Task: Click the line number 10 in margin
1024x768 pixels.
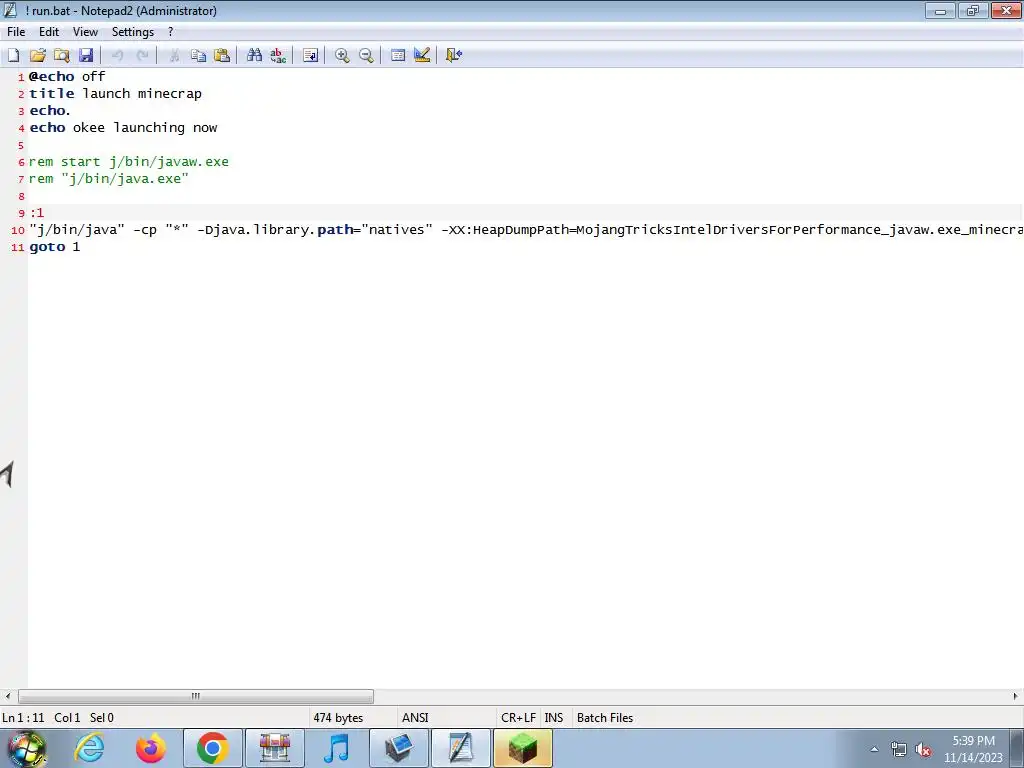Action: [18, 230]
